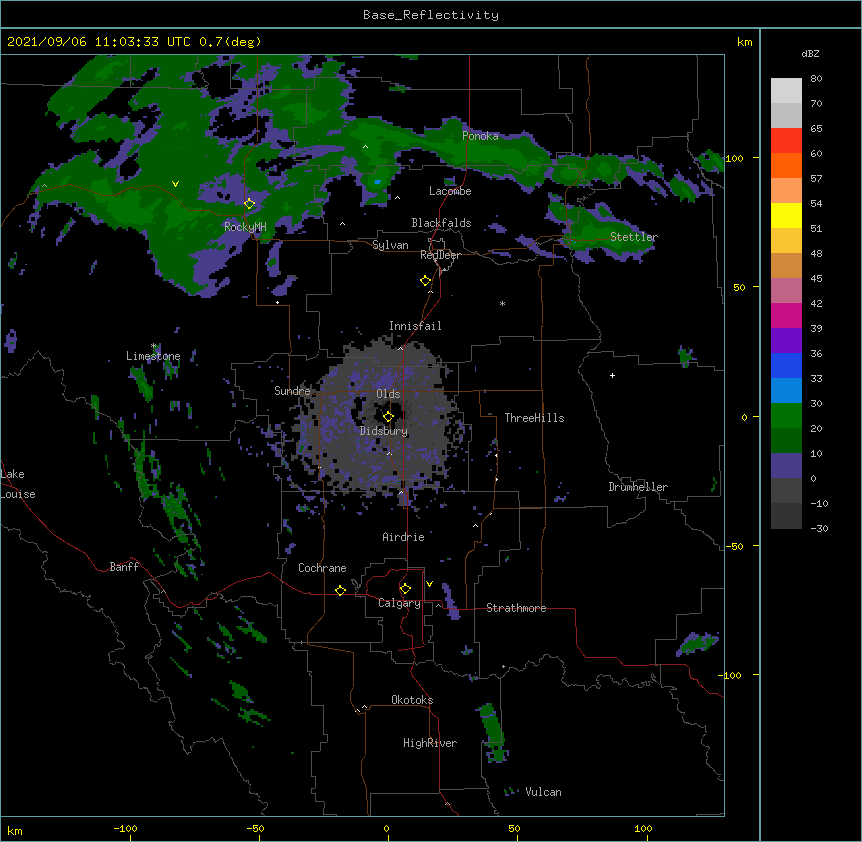This screenshot has height=842, width=862.
Task: Select the blue 33-36 dBZ legend swatch
Action: point(786,365)
